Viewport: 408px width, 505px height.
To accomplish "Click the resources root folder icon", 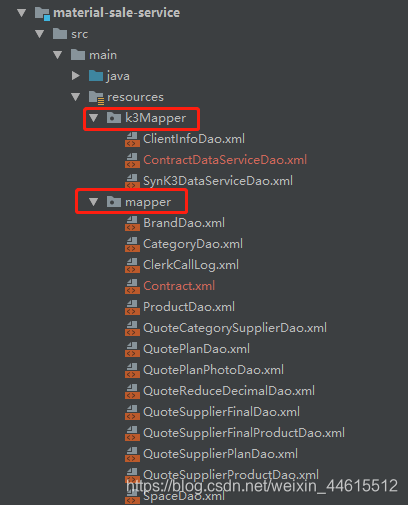I will tap(96, 97).
